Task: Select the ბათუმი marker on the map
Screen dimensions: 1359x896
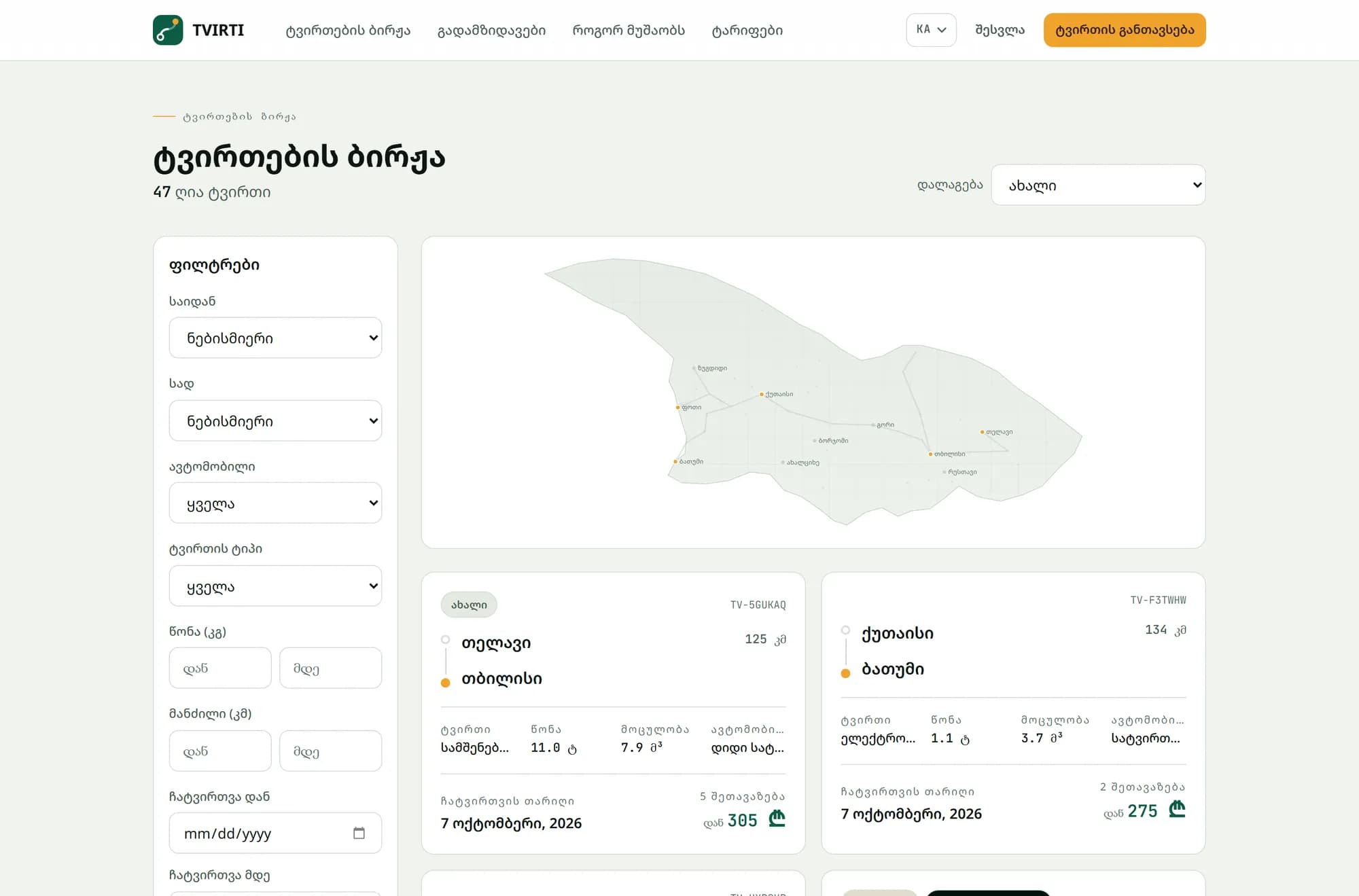Action: click(675, 461)
